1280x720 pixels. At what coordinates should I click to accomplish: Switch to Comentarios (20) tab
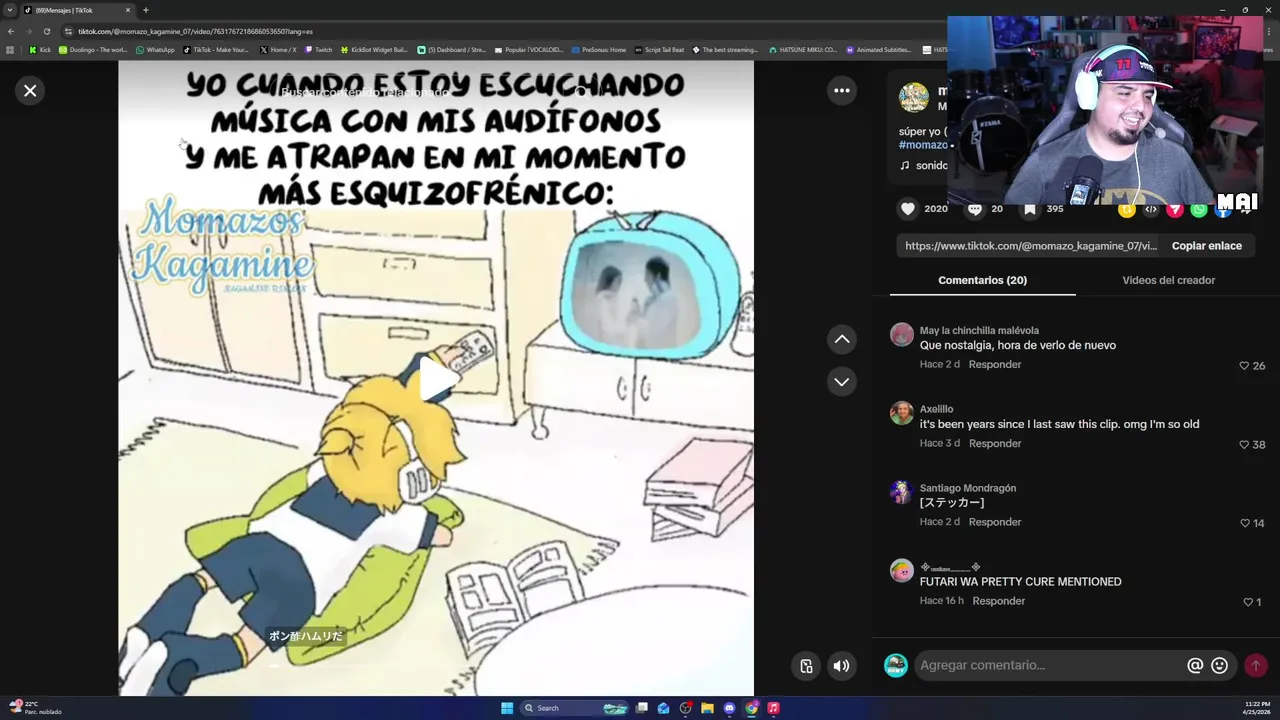tap(982, 281)
